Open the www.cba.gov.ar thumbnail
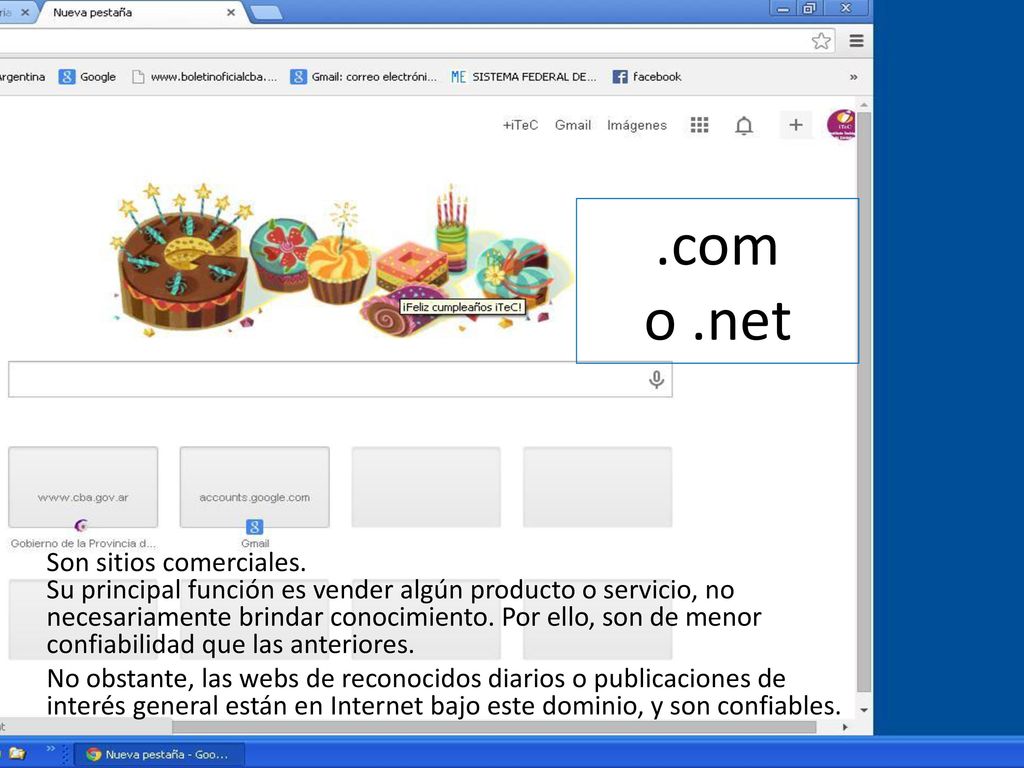Viewport: 1024px width, 768px height. [83, 487]
